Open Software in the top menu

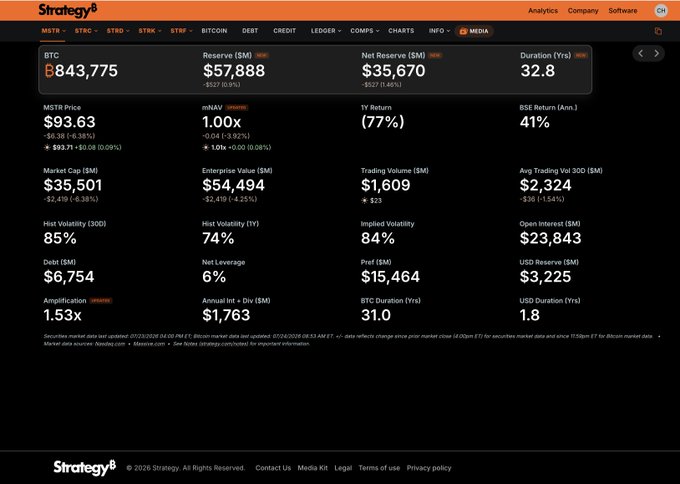[623, 10]
